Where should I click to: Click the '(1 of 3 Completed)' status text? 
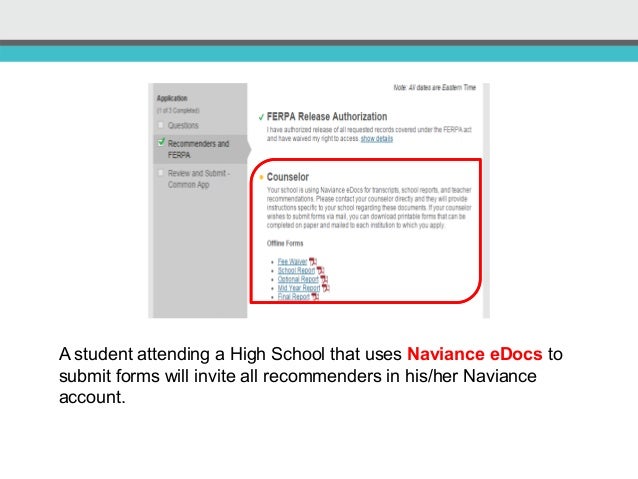178,111
